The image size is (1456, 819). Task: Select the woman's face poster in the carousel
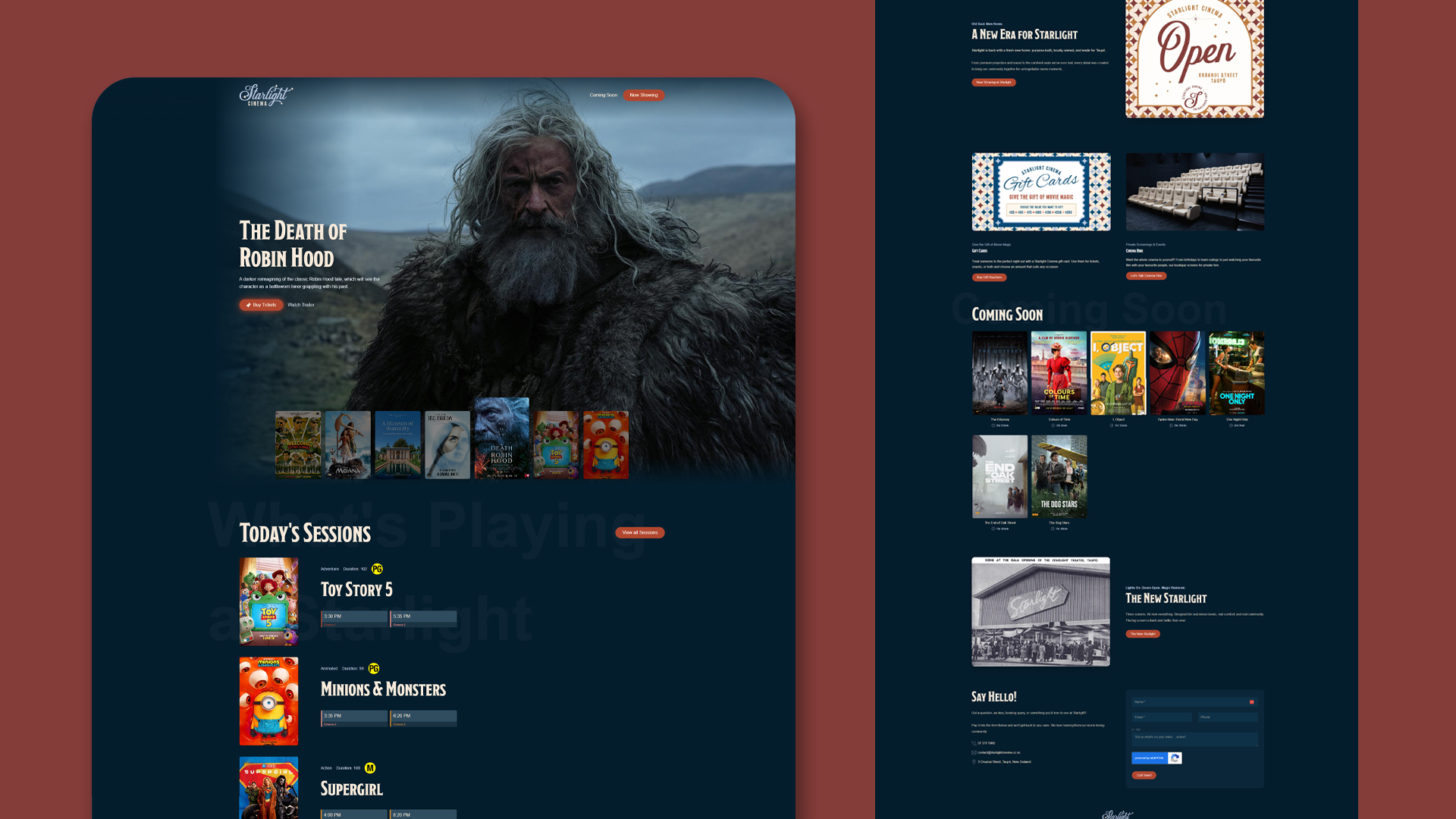[x=447, y=444]
